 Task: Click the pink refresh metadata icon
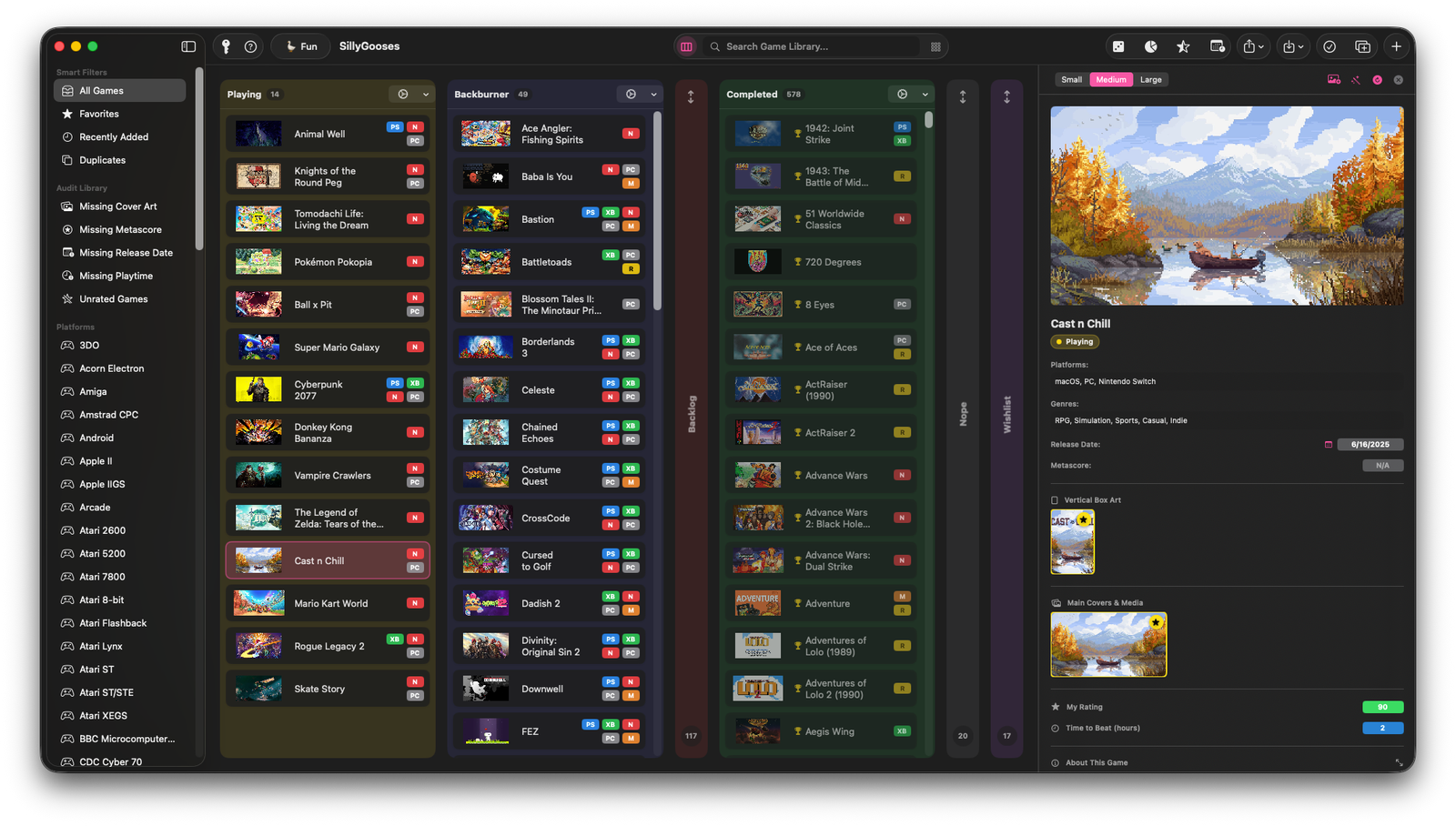[x=1378, y=80]
